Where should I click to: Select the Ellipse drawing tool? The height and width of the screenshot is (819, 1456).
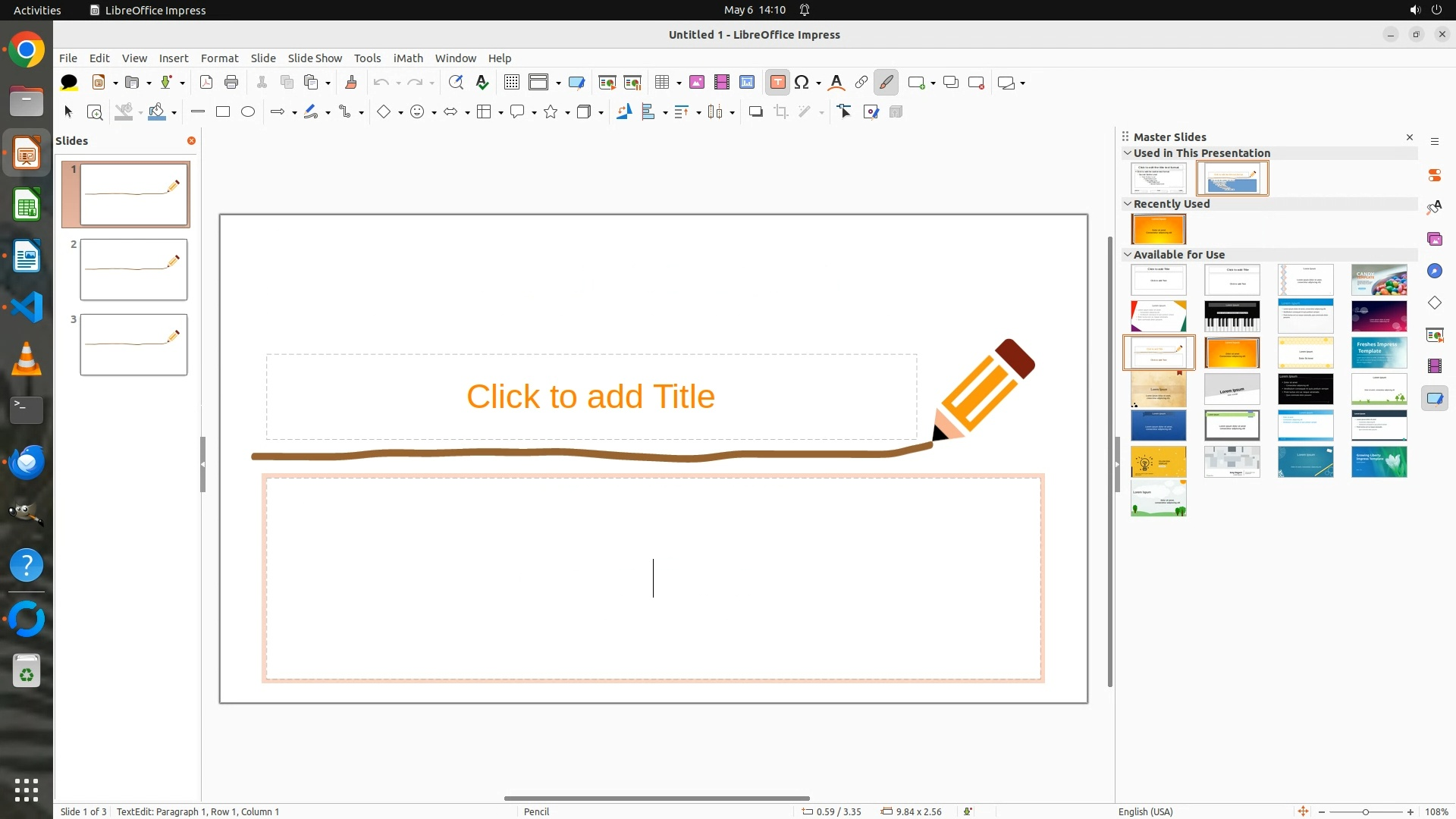tap(248, 112)
